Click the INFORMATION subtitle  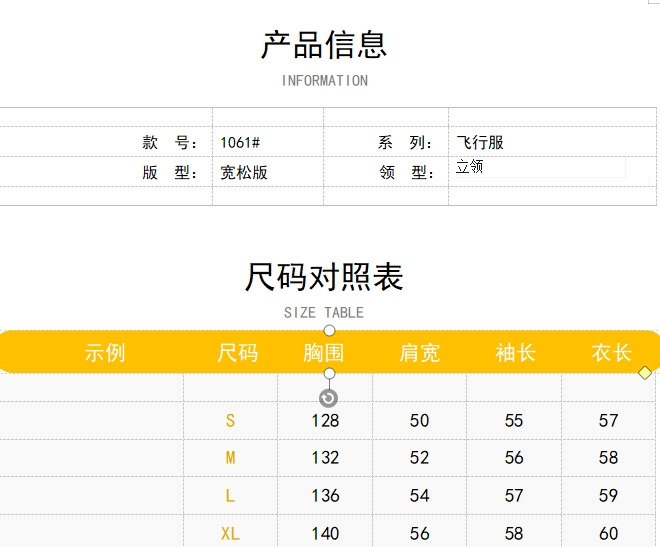(325, 81)
